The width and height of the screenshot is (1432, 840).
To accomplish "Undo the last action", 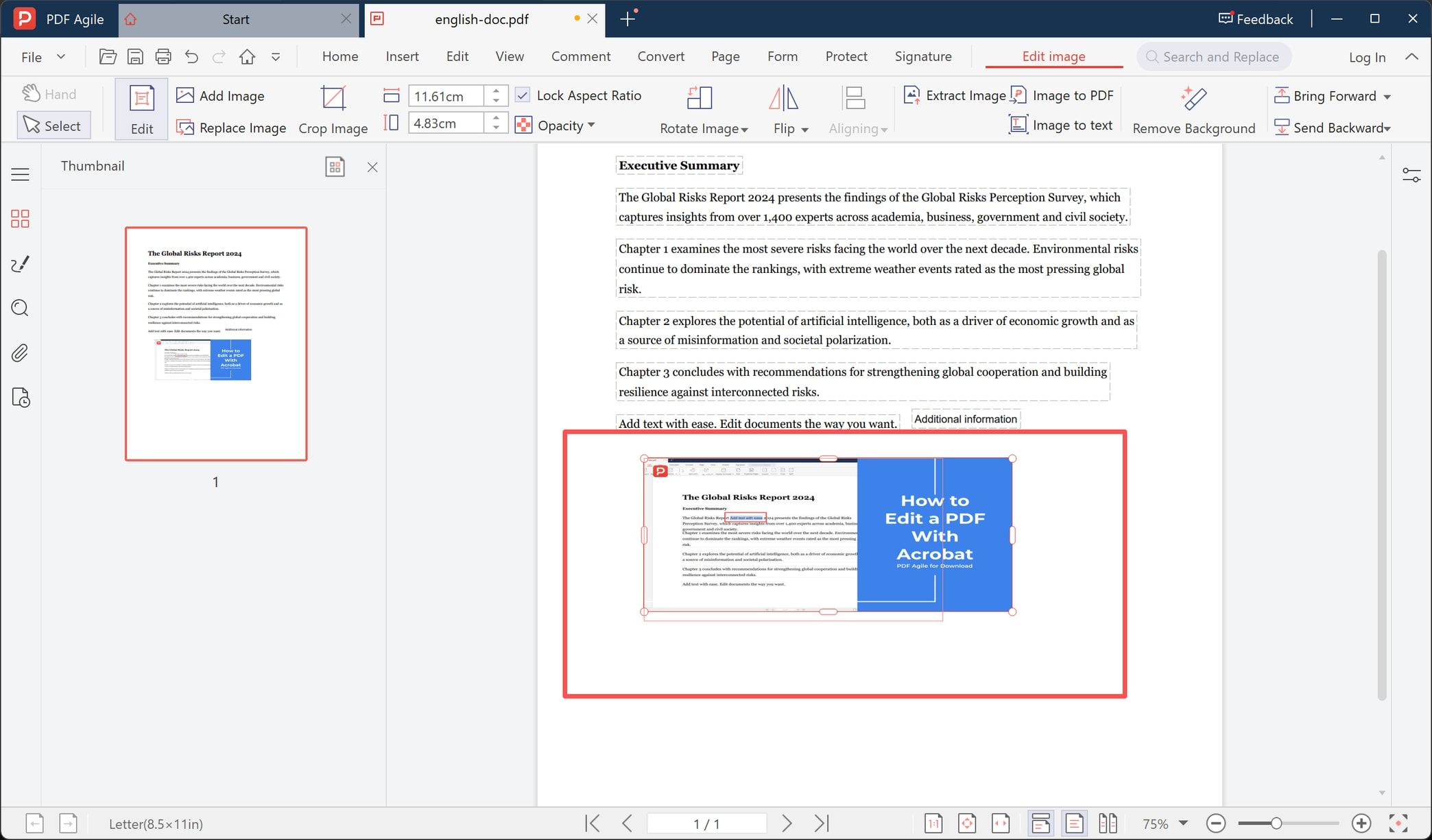I will (191, 57).
